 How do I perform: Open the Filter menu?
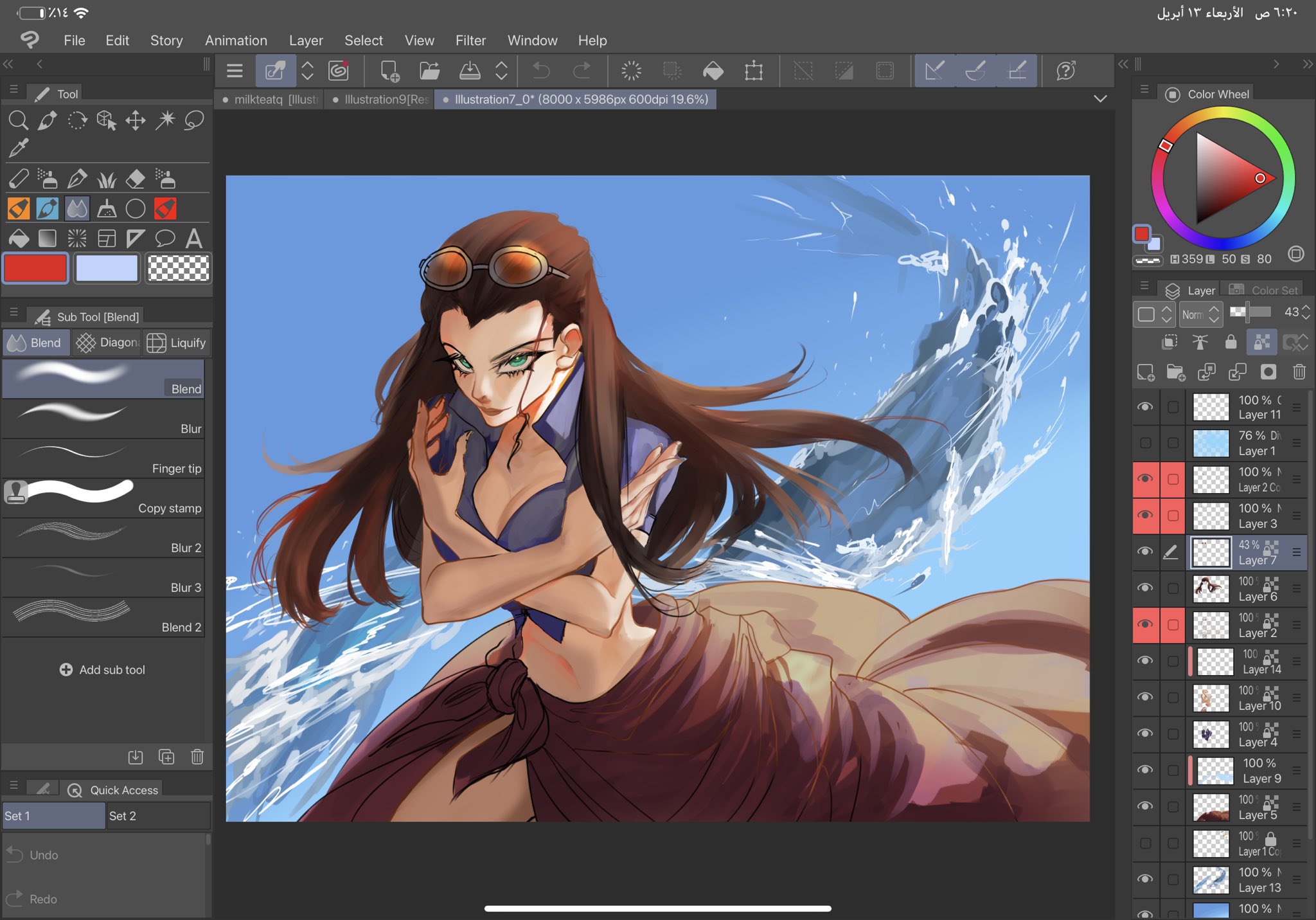click(471, 40)
